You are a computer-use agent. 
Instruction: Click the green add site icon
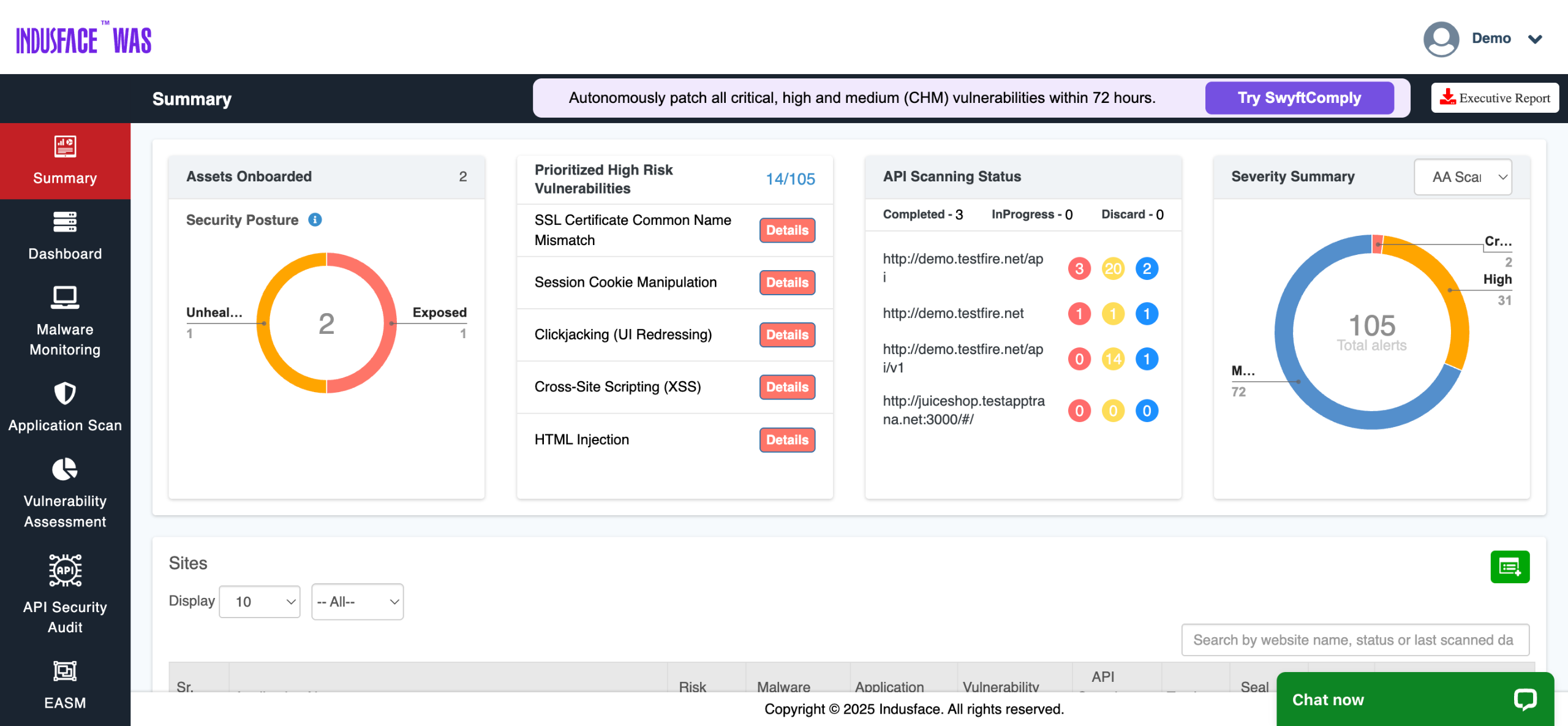[x=1509, y=567]
